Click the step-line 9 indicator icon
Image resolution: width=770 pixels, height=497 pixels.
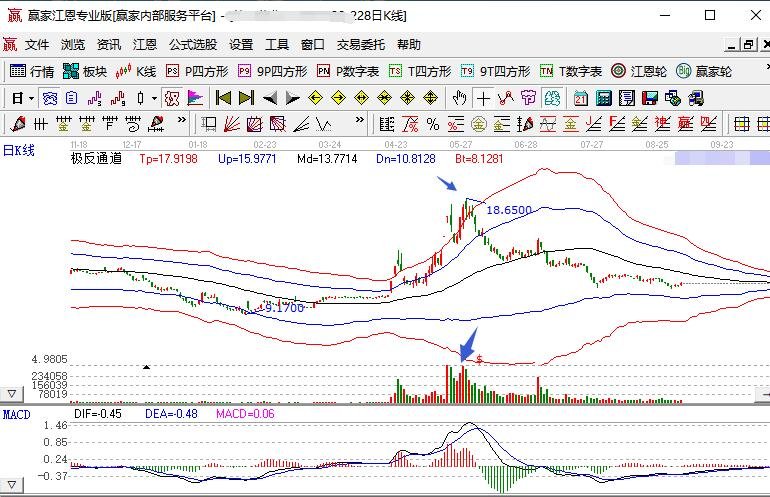pos(118,99)
